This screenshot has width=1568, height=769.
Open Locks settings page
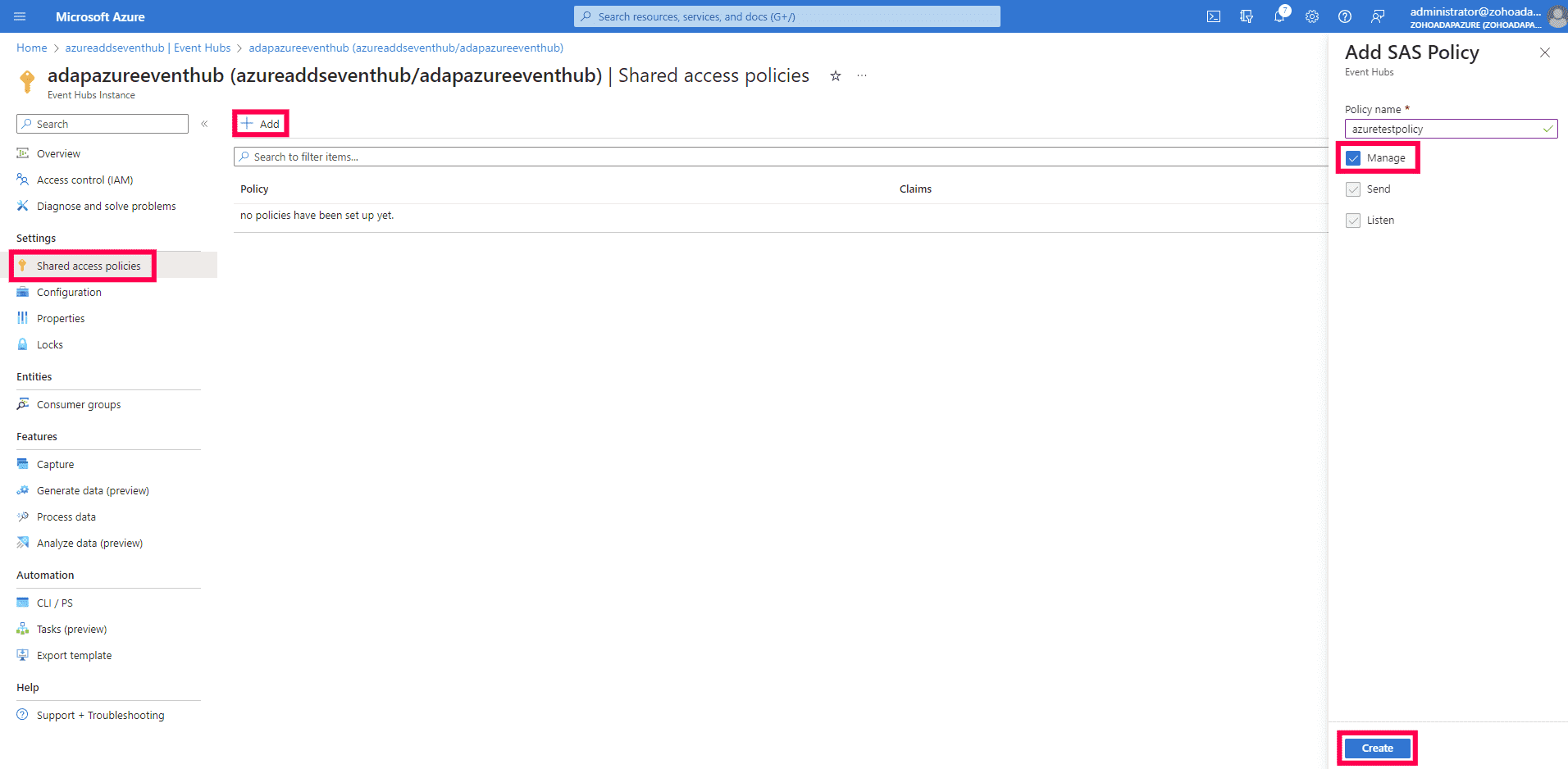50,344
